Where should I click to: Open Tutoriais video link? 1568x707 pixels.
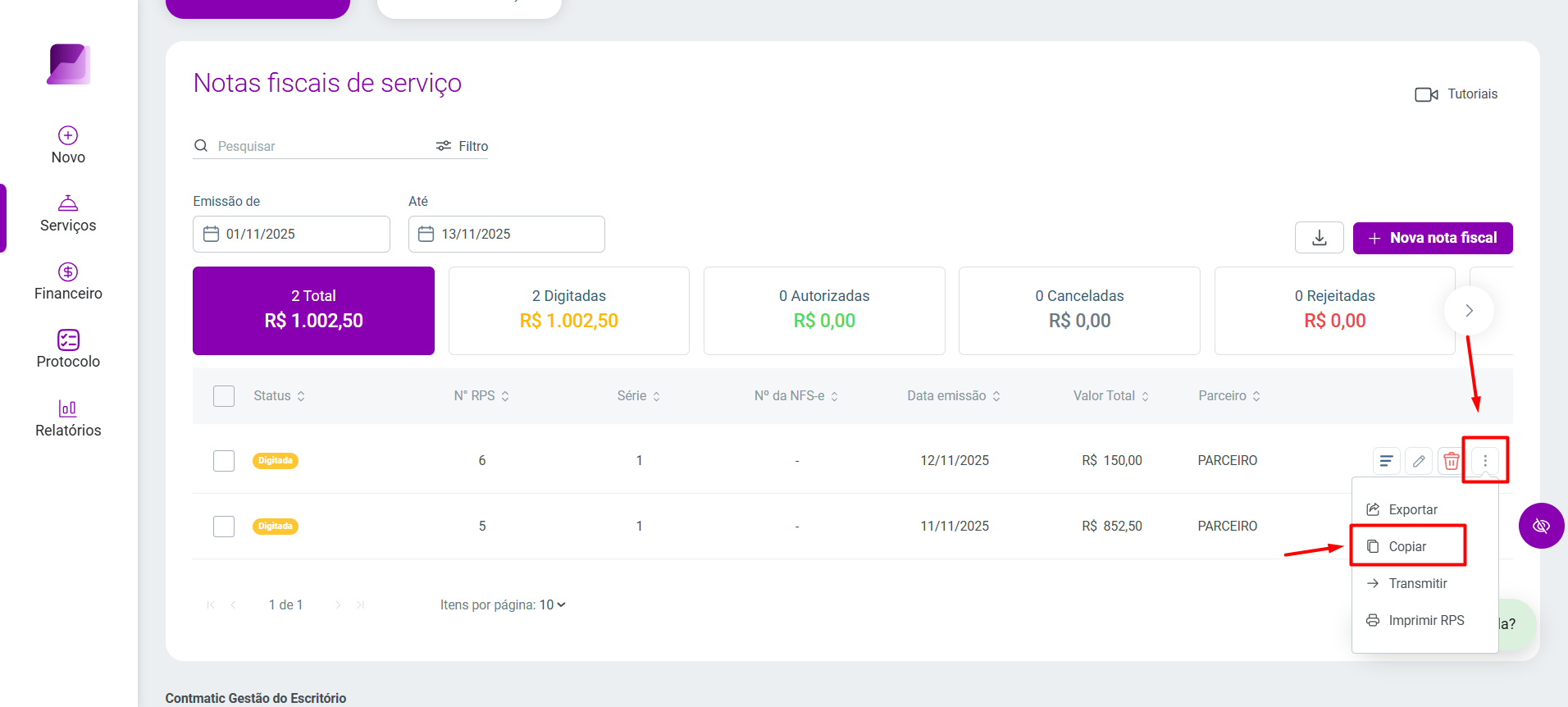[x=1456, y=94]
